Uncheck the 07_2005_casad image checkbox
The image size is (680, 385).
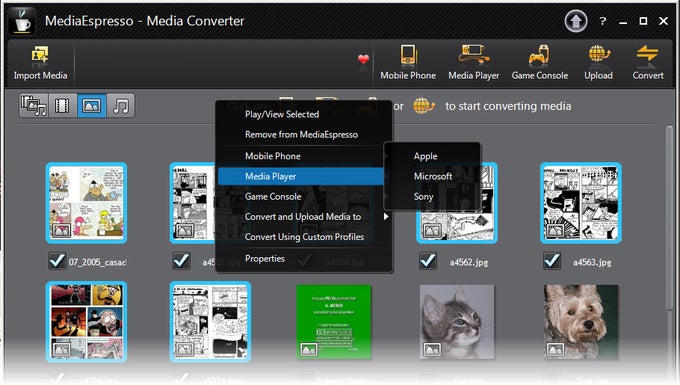click(x=57, y=261)
